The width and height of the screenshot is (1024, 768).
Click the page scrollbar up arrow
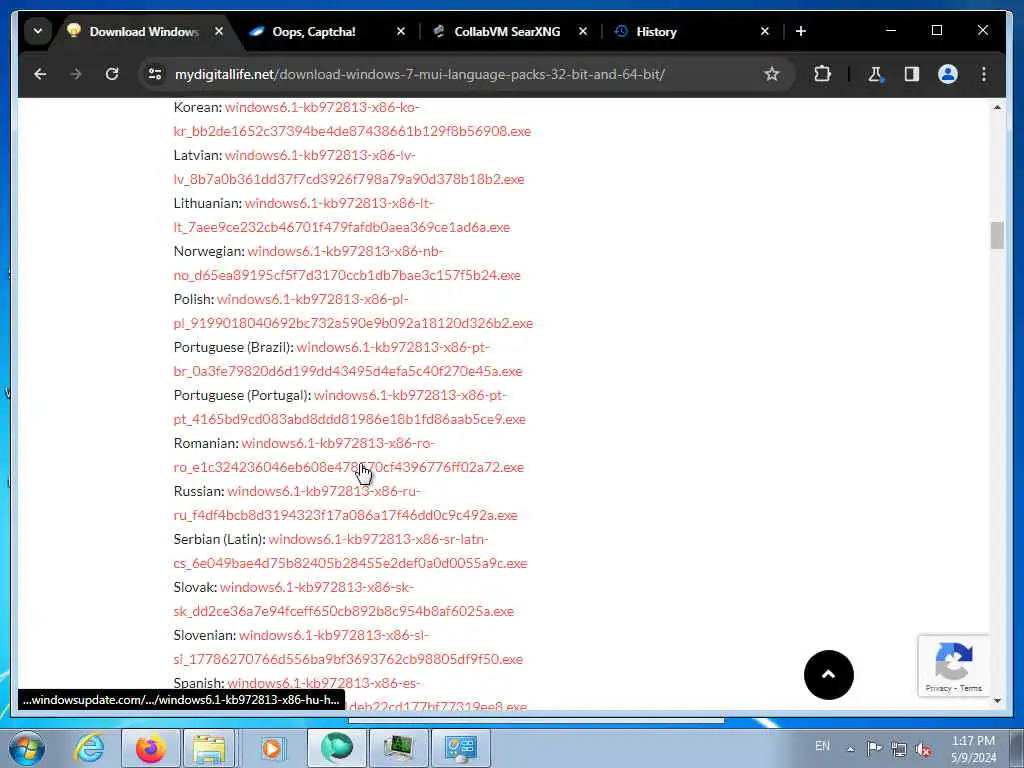(997, 106)
